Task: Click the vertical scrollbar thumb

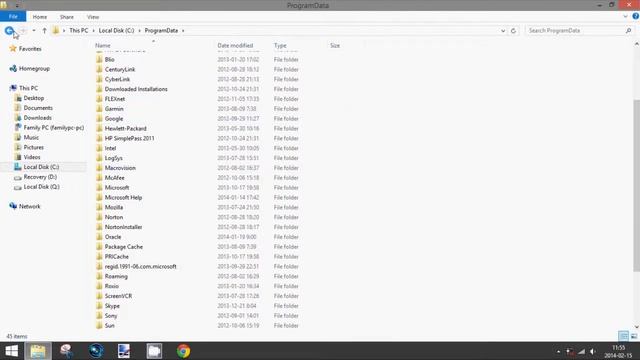Action: pos(636,185)
